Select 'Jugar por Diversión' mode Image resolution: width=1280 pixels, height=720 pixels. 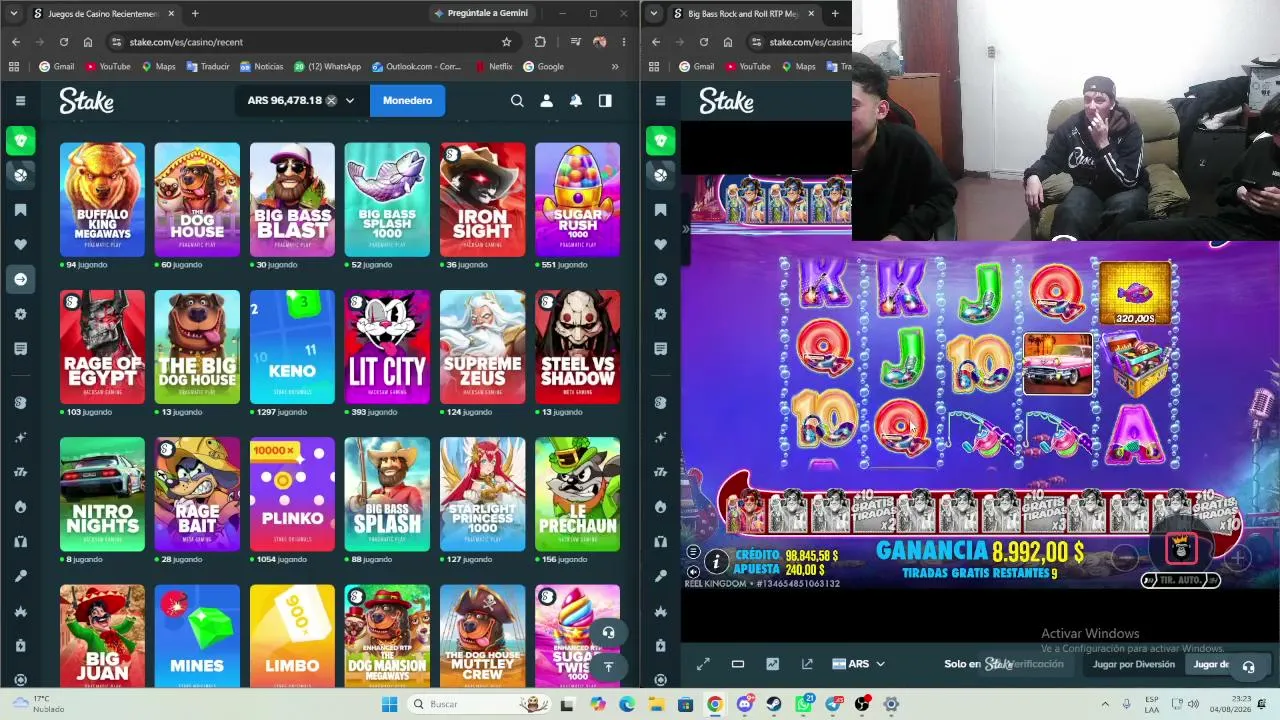click(x=1133, y=664)
